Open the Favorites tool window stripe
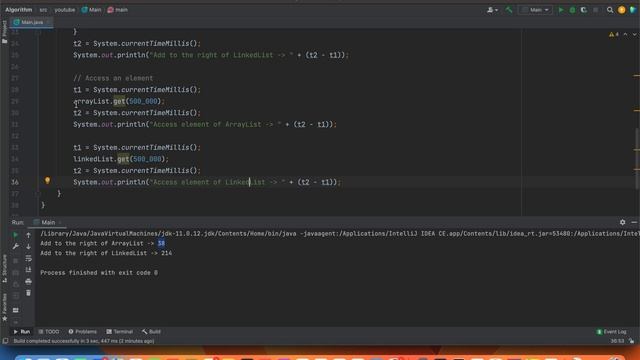640x360 pixels. [x=4, y=307]
